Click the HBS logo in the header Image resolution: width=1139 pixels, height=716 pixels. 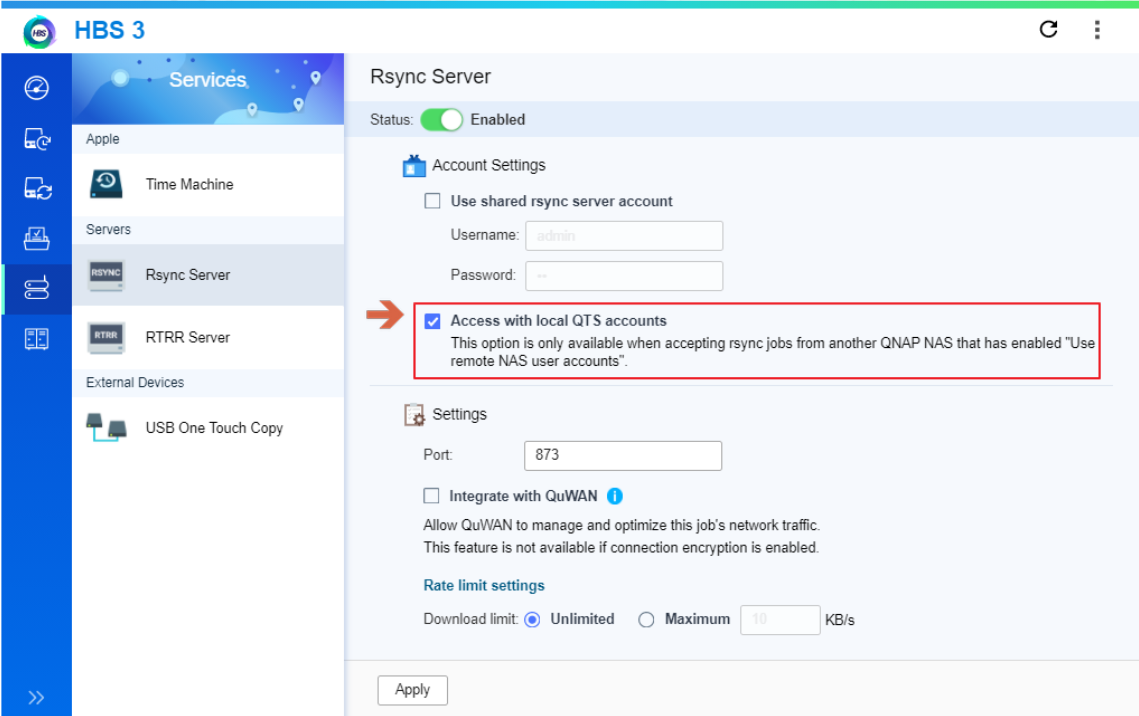click(x=40, y=30)
